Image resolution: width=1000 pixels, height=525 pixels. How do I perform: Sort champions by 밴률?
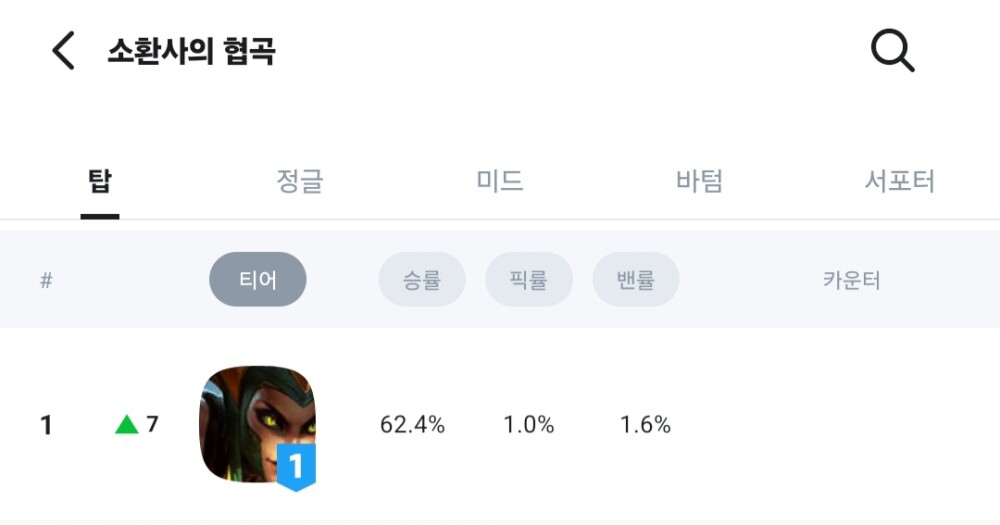click(636, 280)
